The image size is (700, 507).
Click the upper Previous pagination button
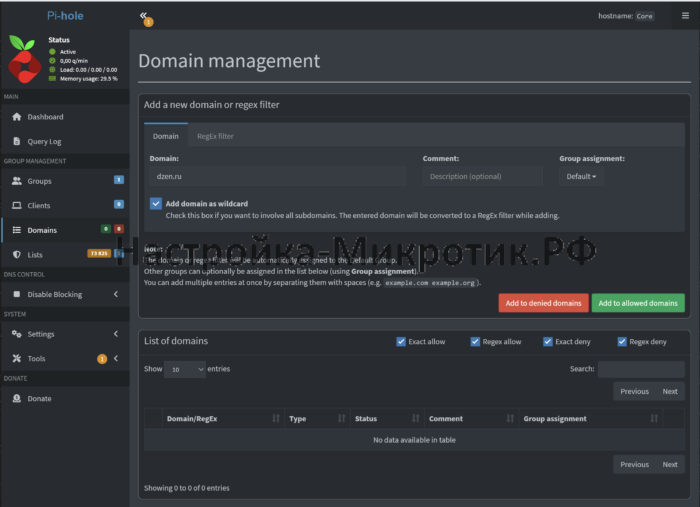point(634,391)
